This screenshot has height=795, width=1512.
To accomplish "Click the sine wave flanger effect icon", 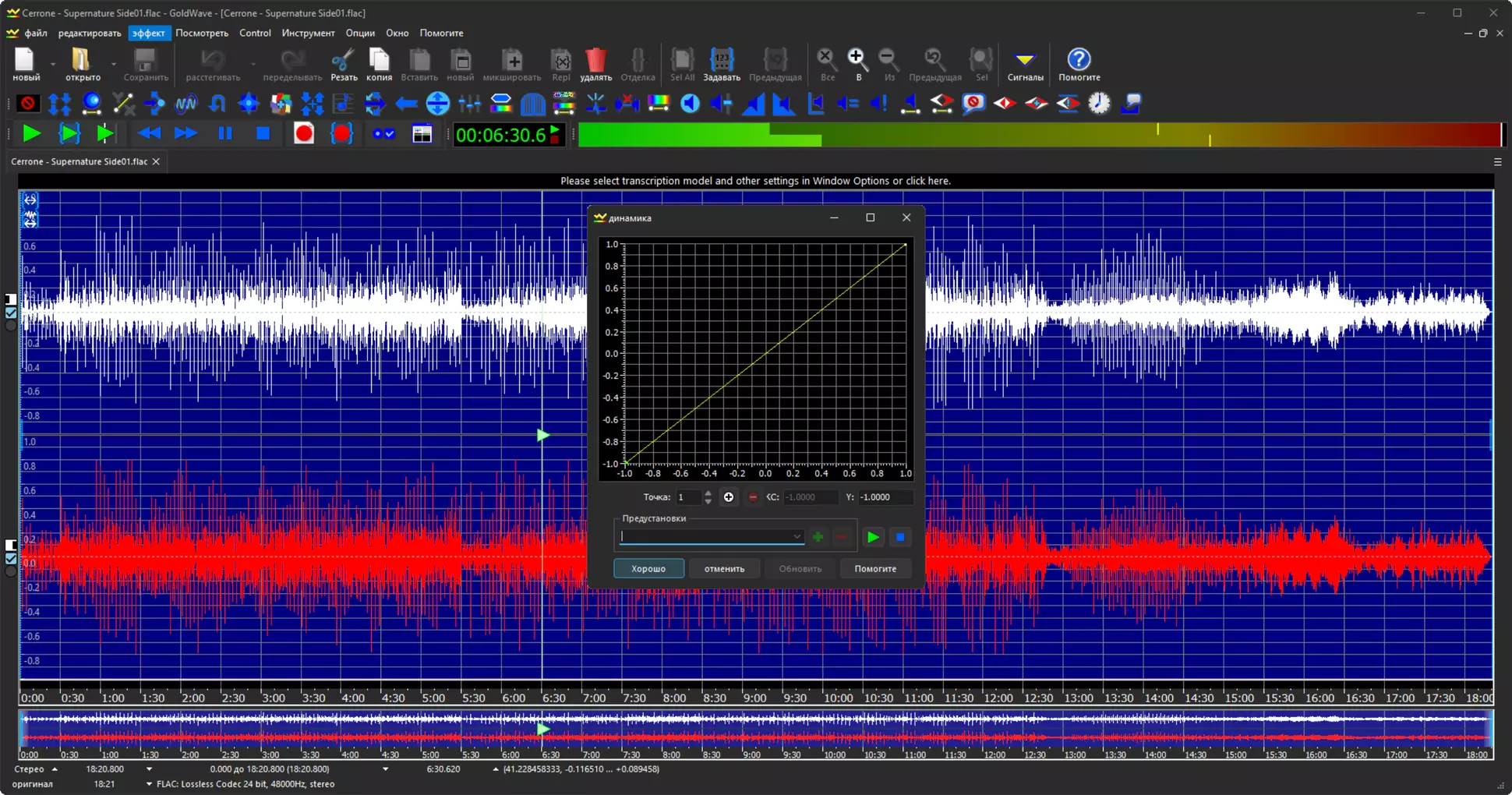I will click(x=185, y=103).
